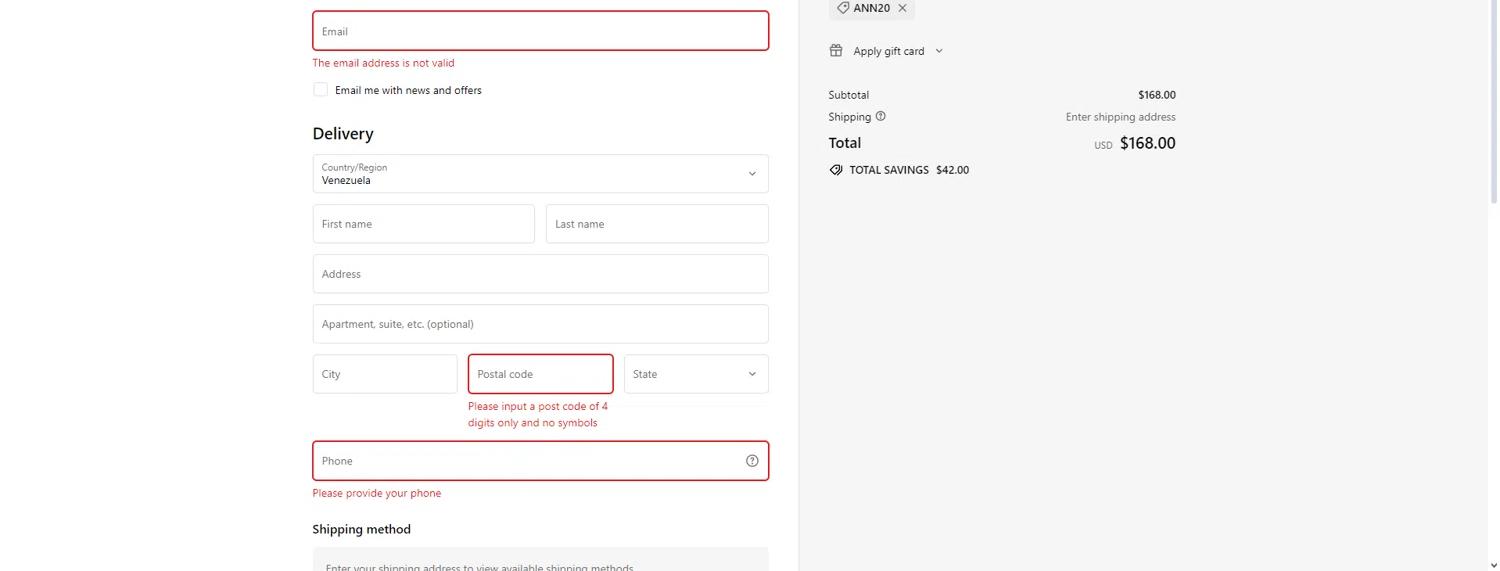This screenshot has height=571, width=1500.
Task: Click into the First name field
Action: [423, 224]
